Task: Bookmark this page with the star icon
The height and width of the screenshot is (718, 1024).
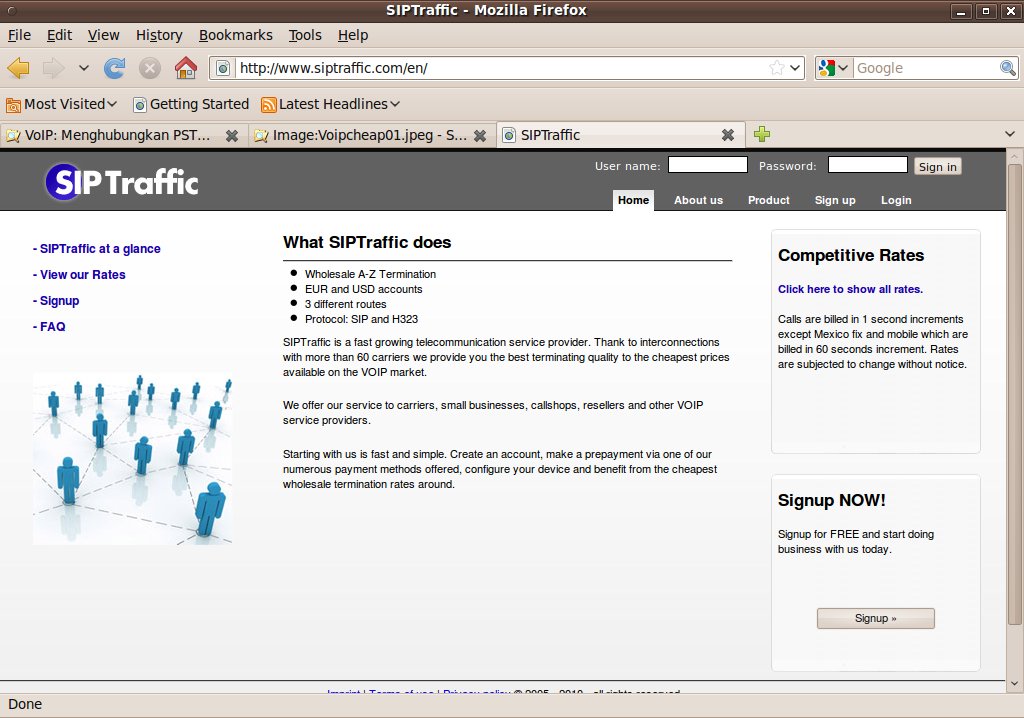Action: click(x=777, y=68)
